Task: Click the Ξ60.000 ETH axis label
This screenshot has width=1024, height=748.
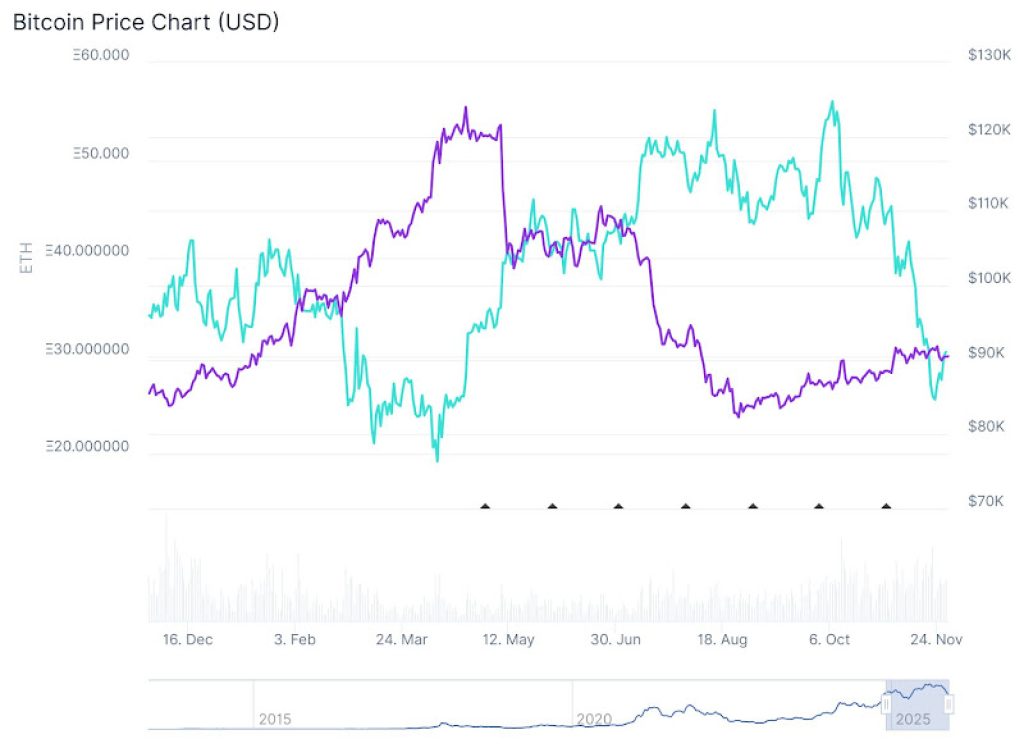Action: (101, 55)
